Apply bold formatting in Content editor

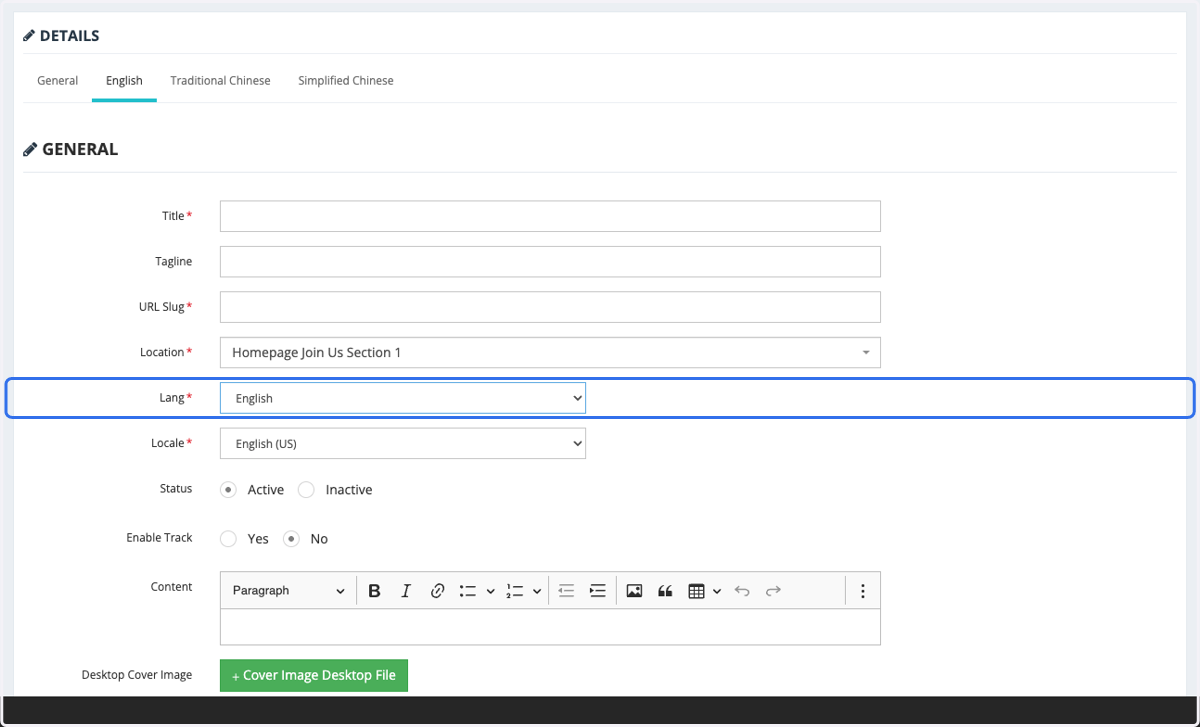[x=374, y=591]
